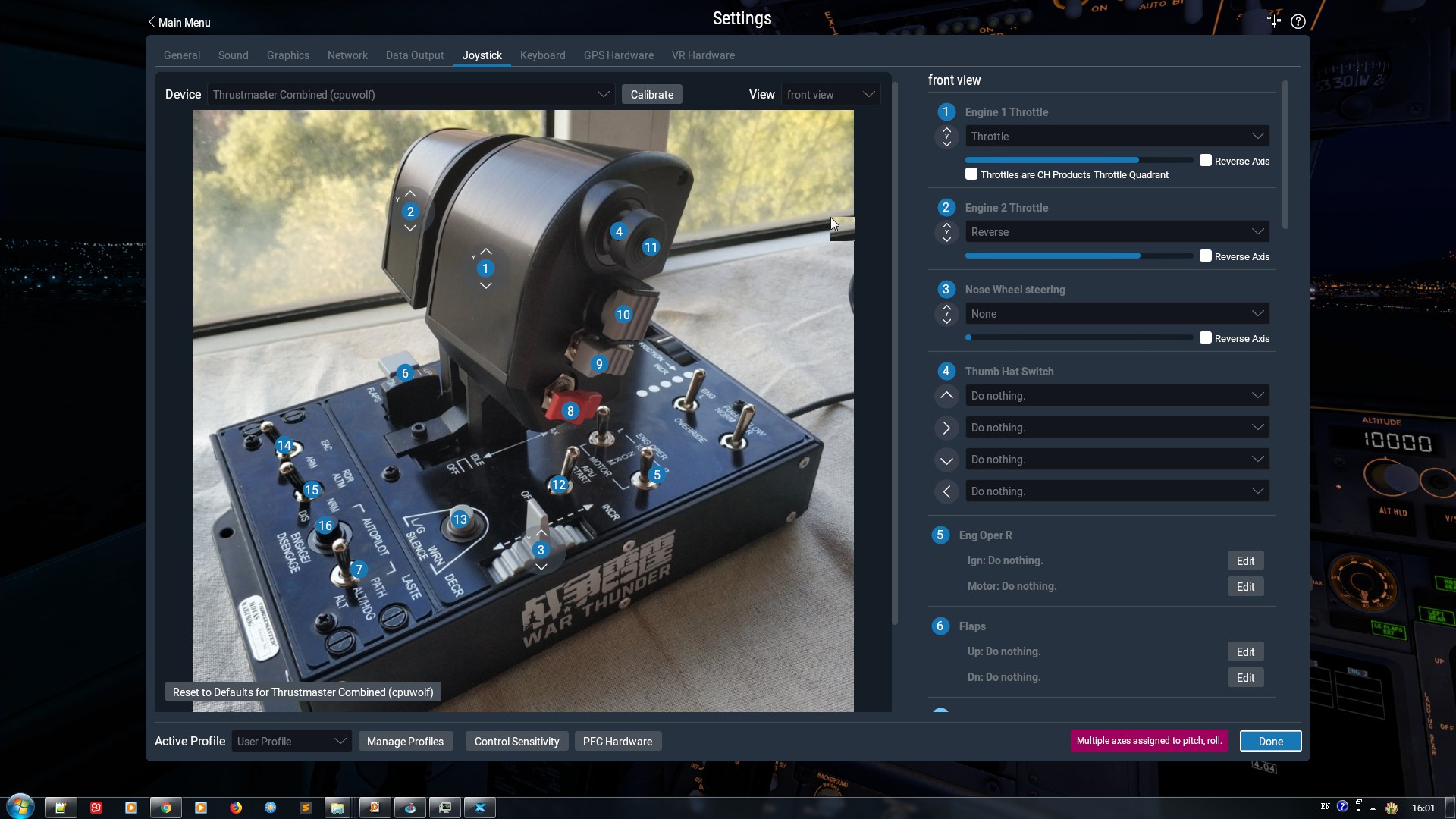The width and height of the screenshot is (1456, 819).
Task: Click the Thumb Hat left arrow icon
Action: [946, 491]
